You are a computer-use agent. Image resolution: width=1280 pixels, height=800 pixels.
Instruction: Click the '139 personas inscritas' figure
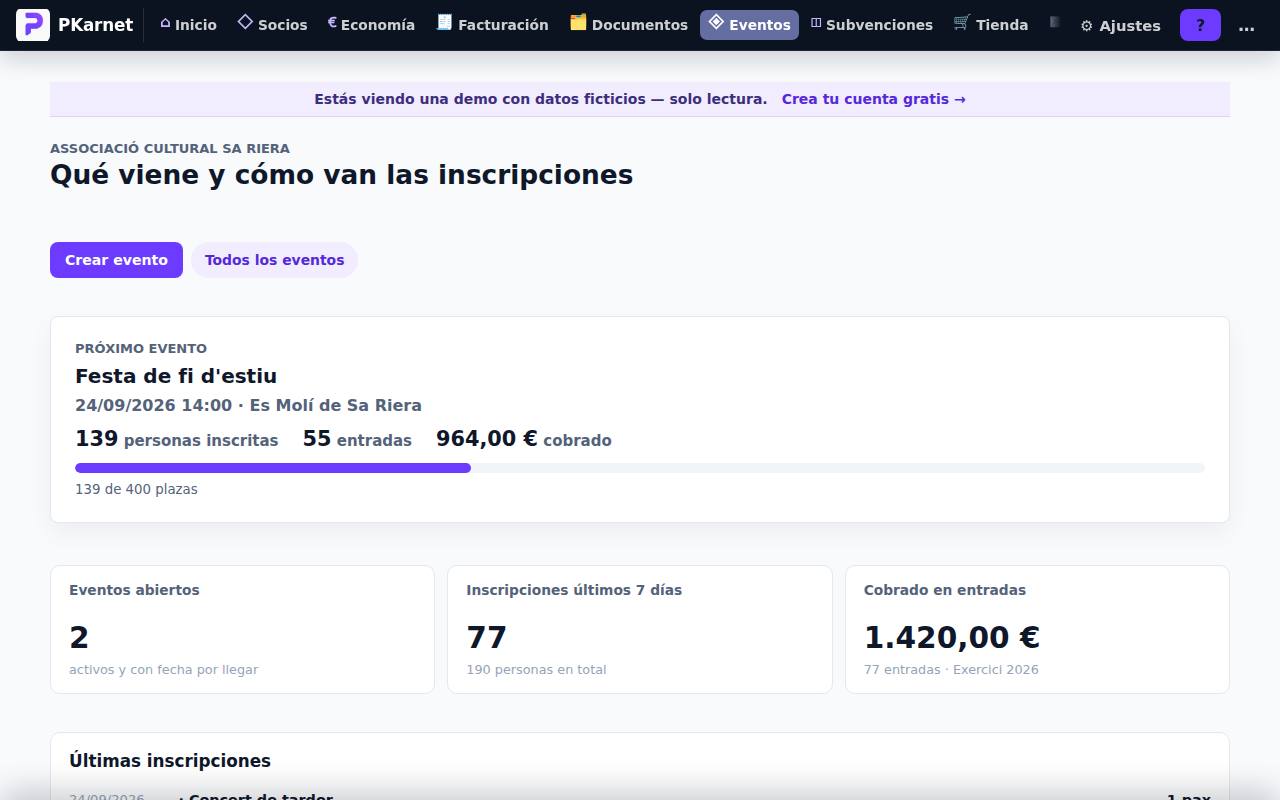click(x=177, y=439)
